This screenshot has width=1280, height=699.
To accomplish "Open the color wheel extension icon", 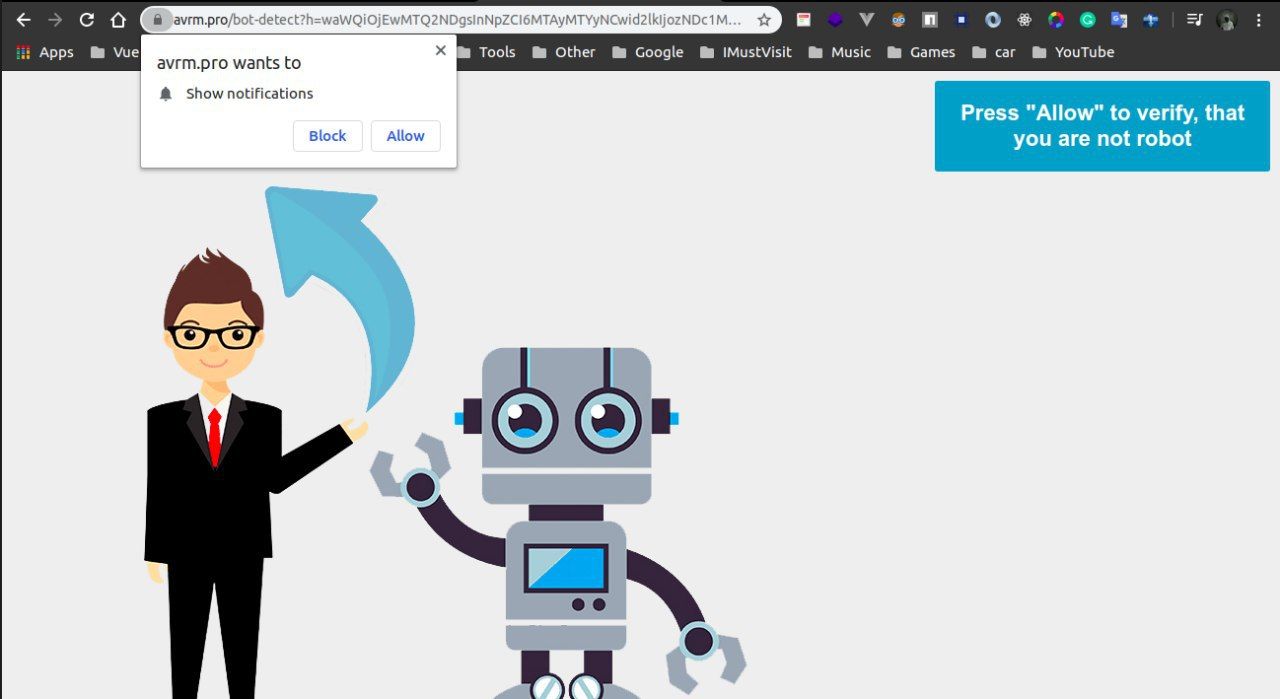I will click(x=1056, y=19).
